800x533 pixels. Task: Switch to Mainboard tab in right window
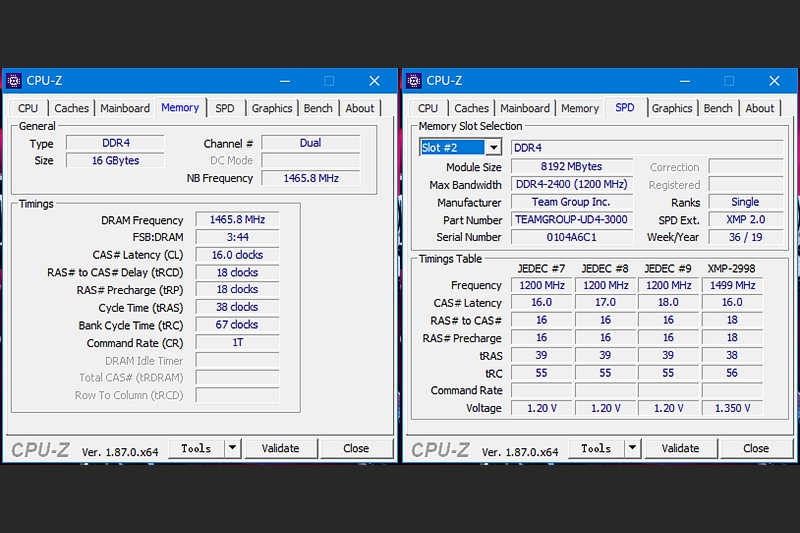525,108
